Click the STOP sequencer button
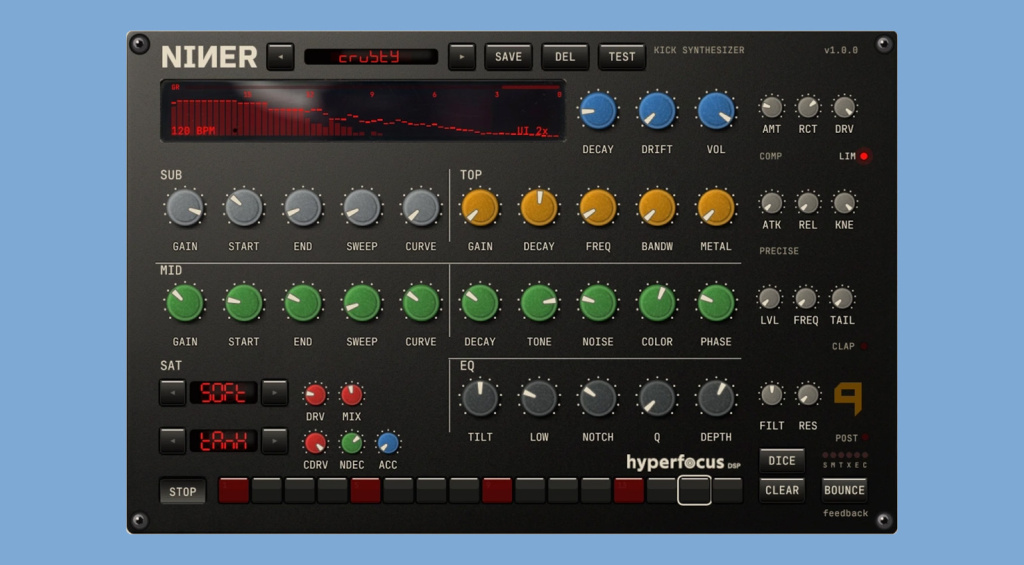The image size is (1024, 565). click(182, 492)
